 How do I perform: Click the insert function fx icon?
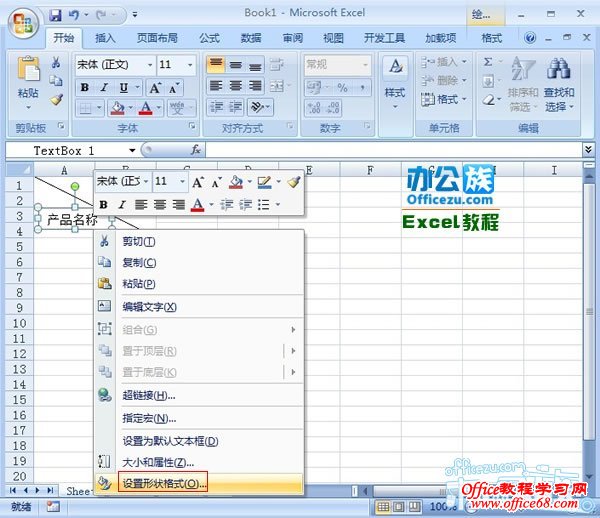196,150
